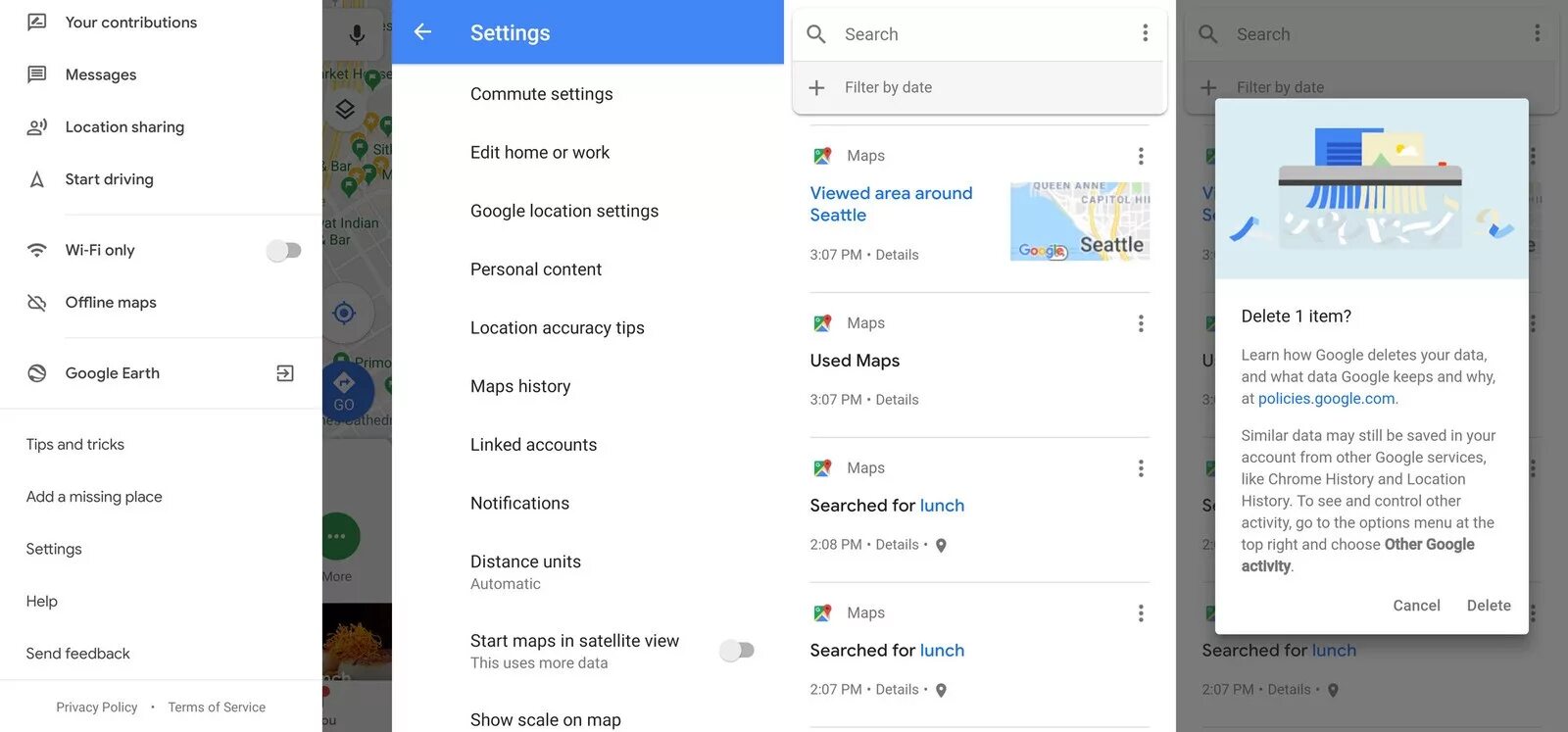Open options for Viewed area around Seattle
Viewport: 1568px width, 732px height.
[1141, 156]
